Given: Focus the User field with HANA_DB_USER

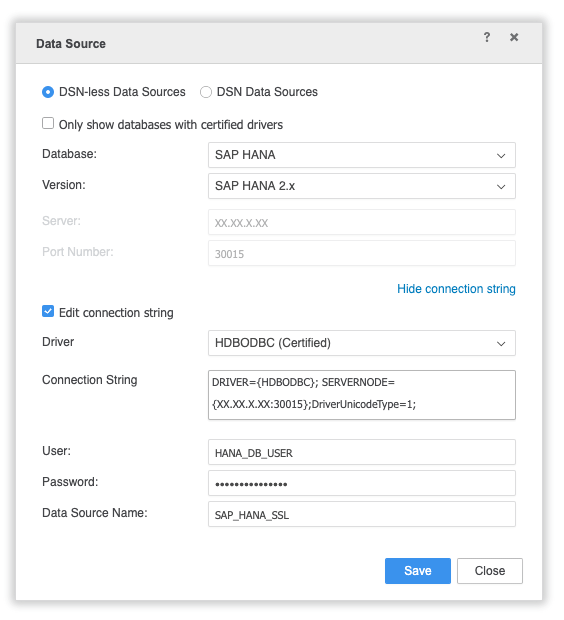Looking at the screenshot, I should tap(361, 452).
